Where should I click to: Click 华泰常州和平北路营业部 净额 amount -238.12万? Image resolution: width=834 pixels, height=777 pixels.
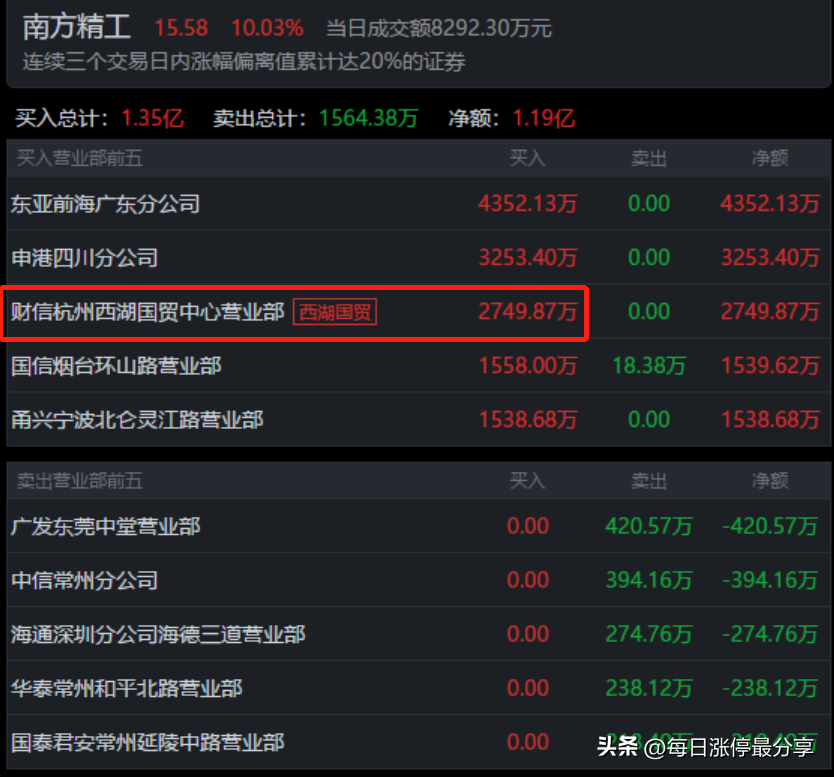770,689
